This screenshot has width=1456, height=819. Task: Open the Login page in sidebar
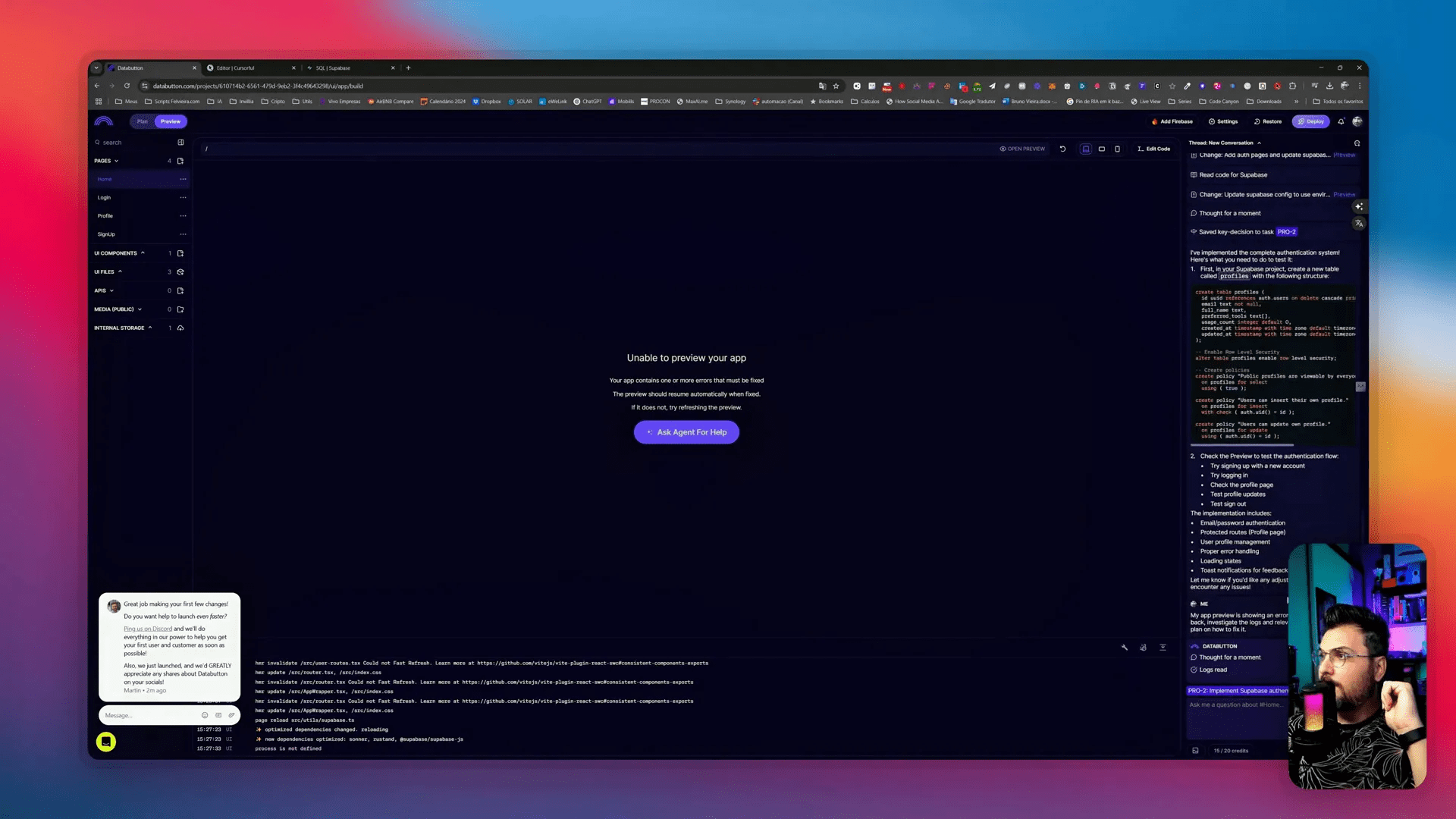(x=139, y=197)
